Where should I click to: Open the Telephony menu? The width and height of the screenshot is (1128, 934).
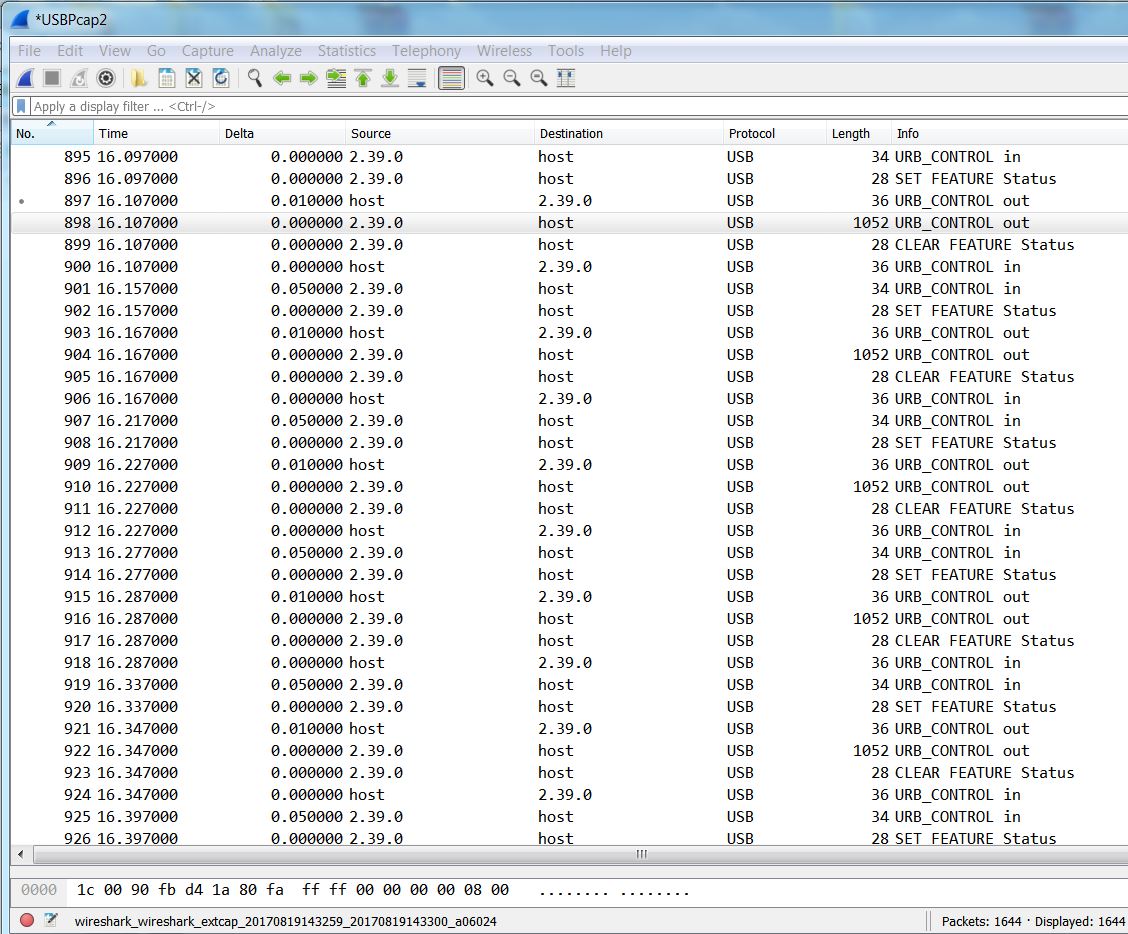426,50
